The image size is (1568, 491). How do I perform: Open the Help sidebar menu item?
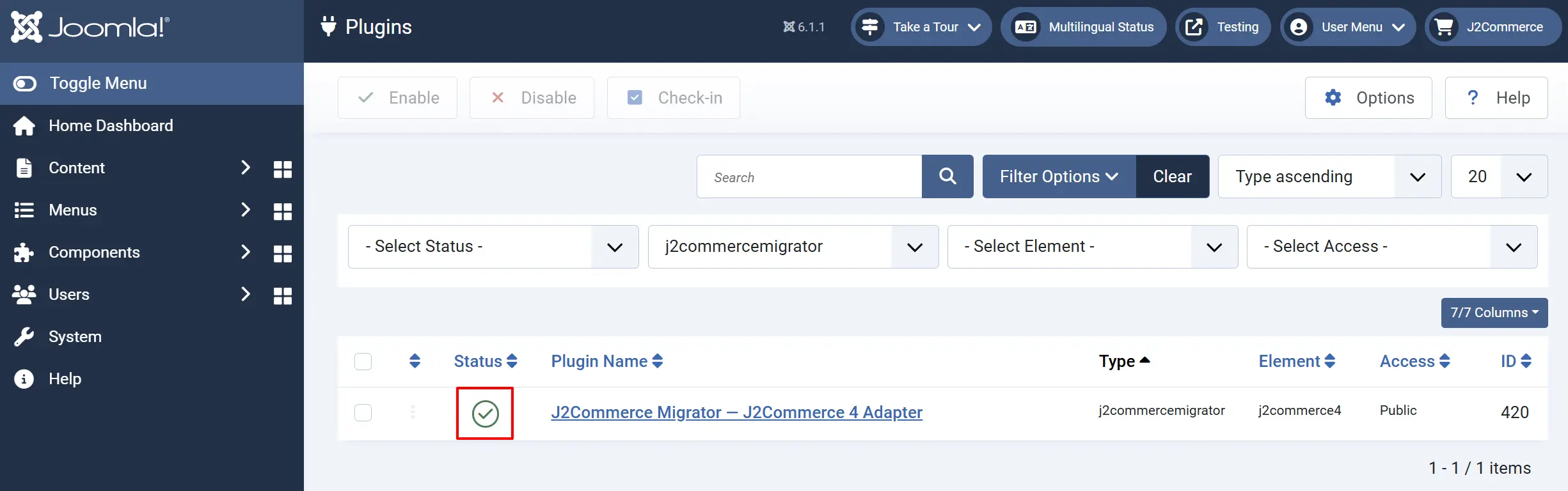coord(152,379)
